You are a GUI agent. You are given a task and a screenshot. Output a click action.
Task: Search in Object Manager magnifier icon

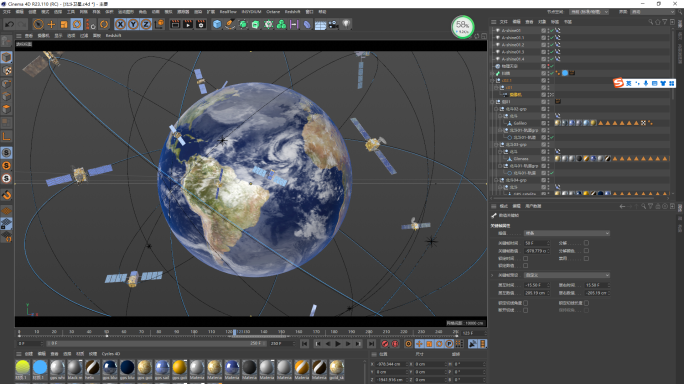(x=650, y=22)
